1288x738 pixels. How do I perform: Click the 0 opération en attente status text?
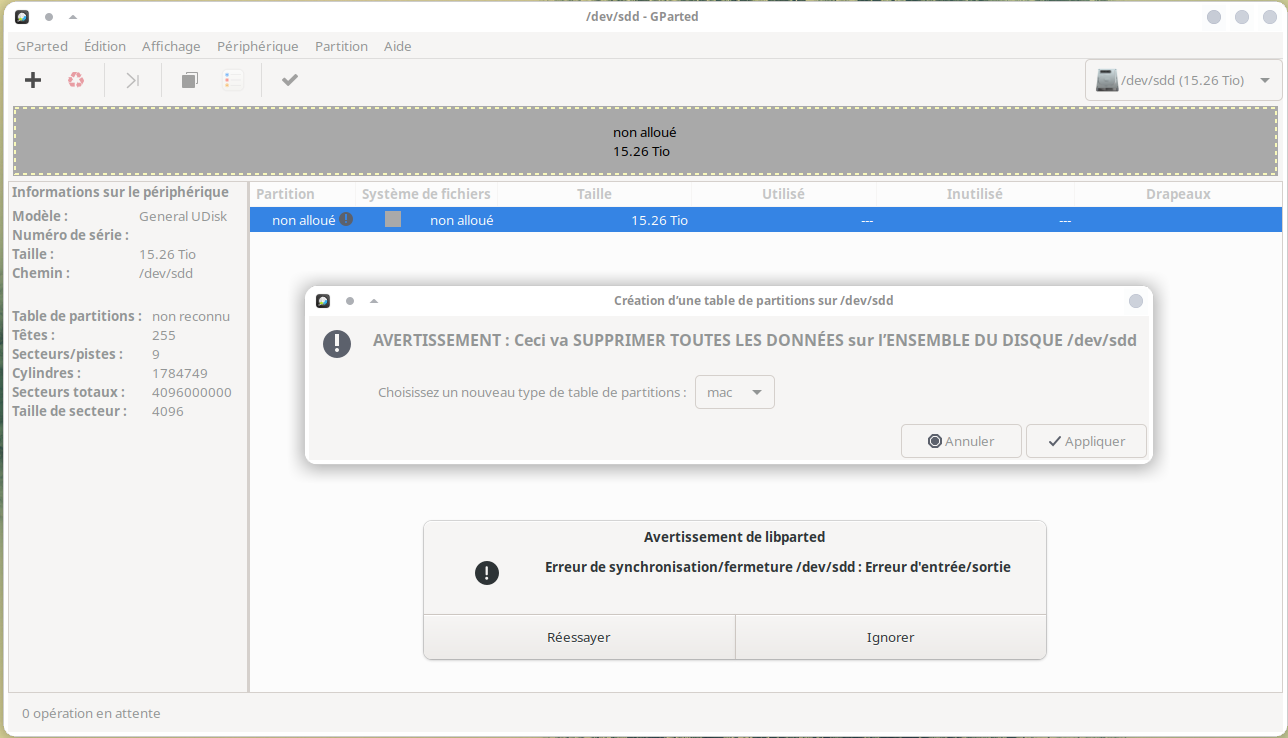[91, 713]
